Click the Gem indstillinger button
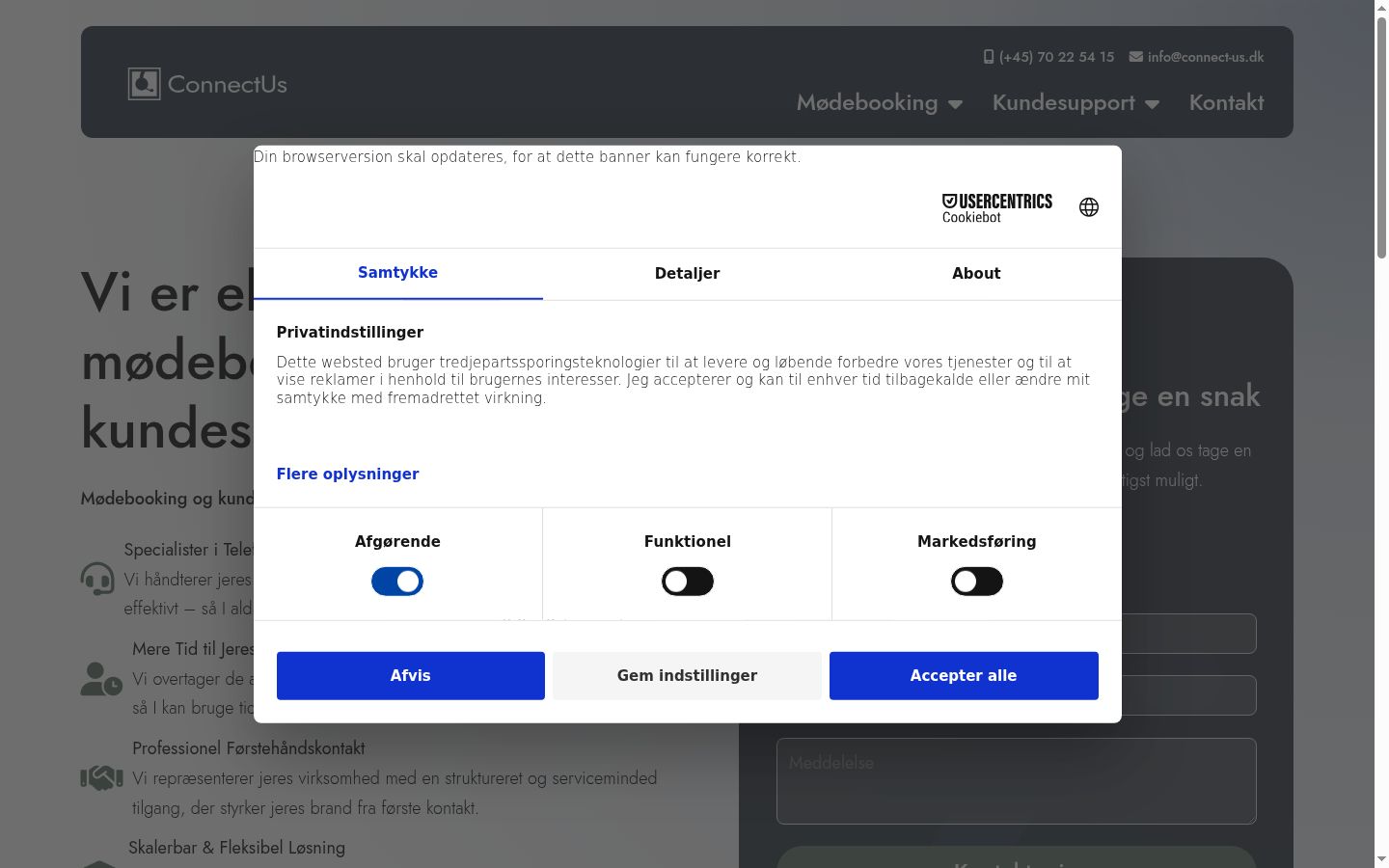Viewport: 1389px width, 868px height. point(688,676)
